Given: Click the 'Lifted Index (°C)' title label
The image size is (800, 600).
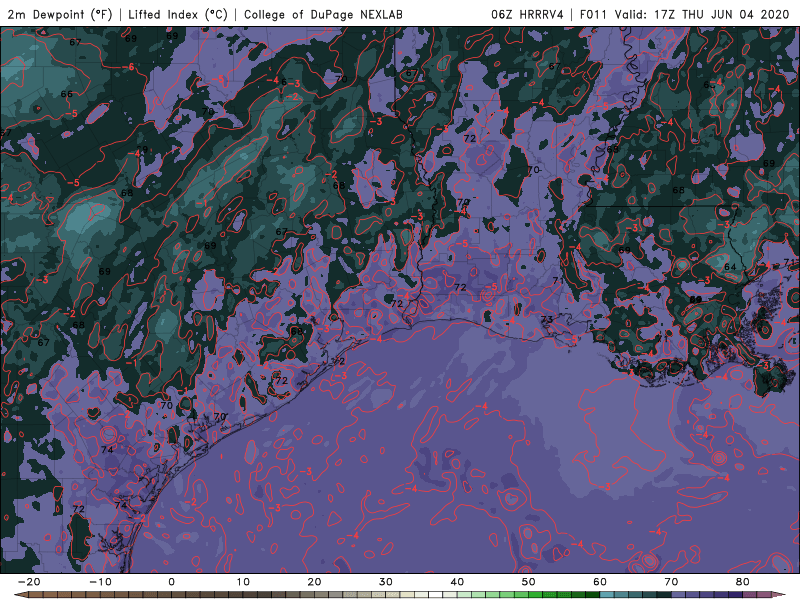Looking at the screenshot, I should point(178,14).
